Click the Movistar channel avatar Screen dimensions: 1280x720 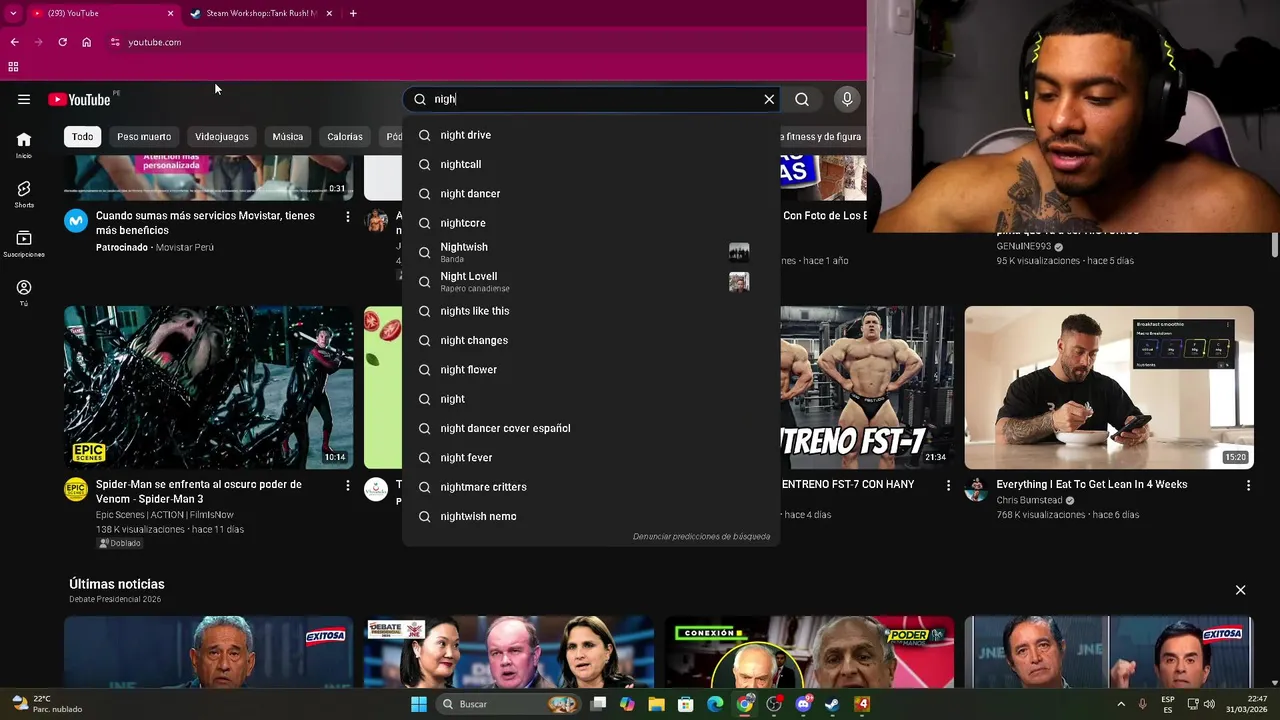[x=76, y=220]
